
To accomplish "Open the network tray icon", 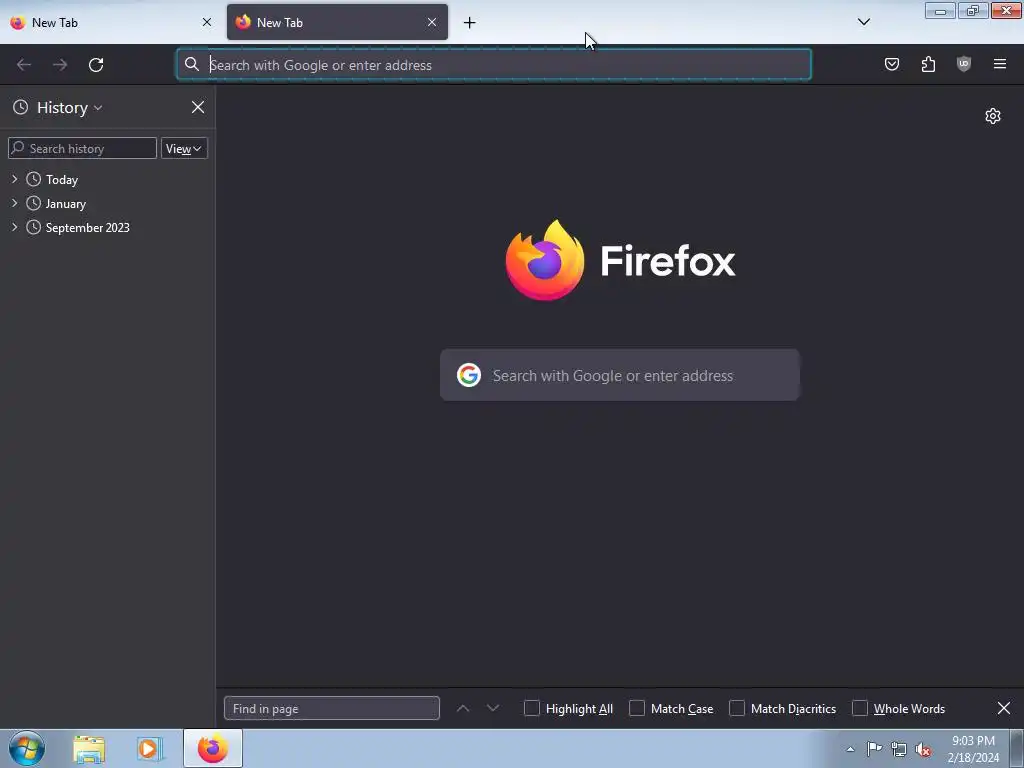I will click(899, 749).
